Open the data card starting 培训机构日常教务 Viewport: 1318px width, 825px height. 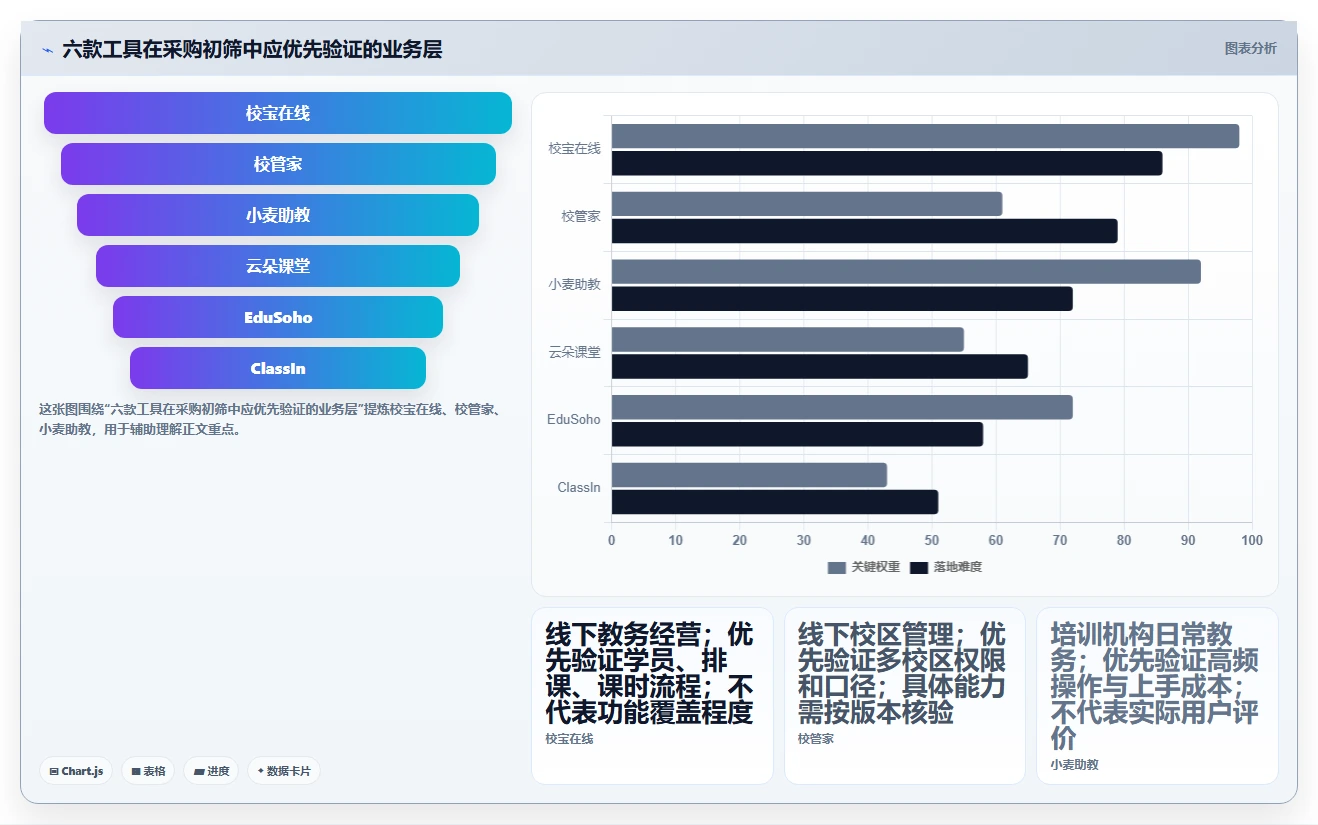pyautogui.click(x=1157, y=696)
